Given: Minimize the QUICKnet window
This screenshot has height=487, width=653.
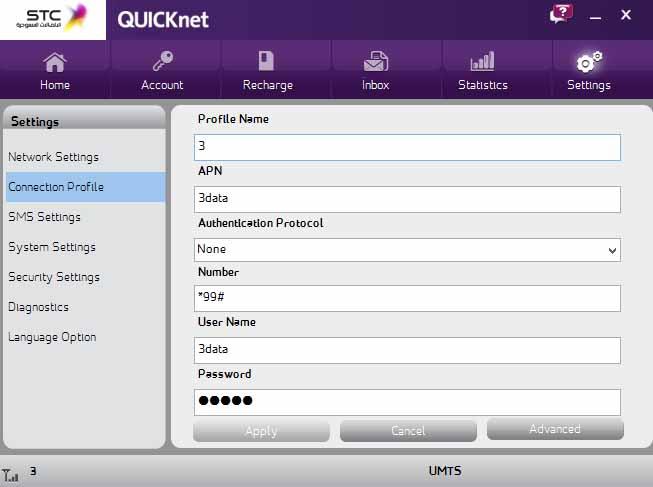Looking at the screenshot, I should 596,18.
